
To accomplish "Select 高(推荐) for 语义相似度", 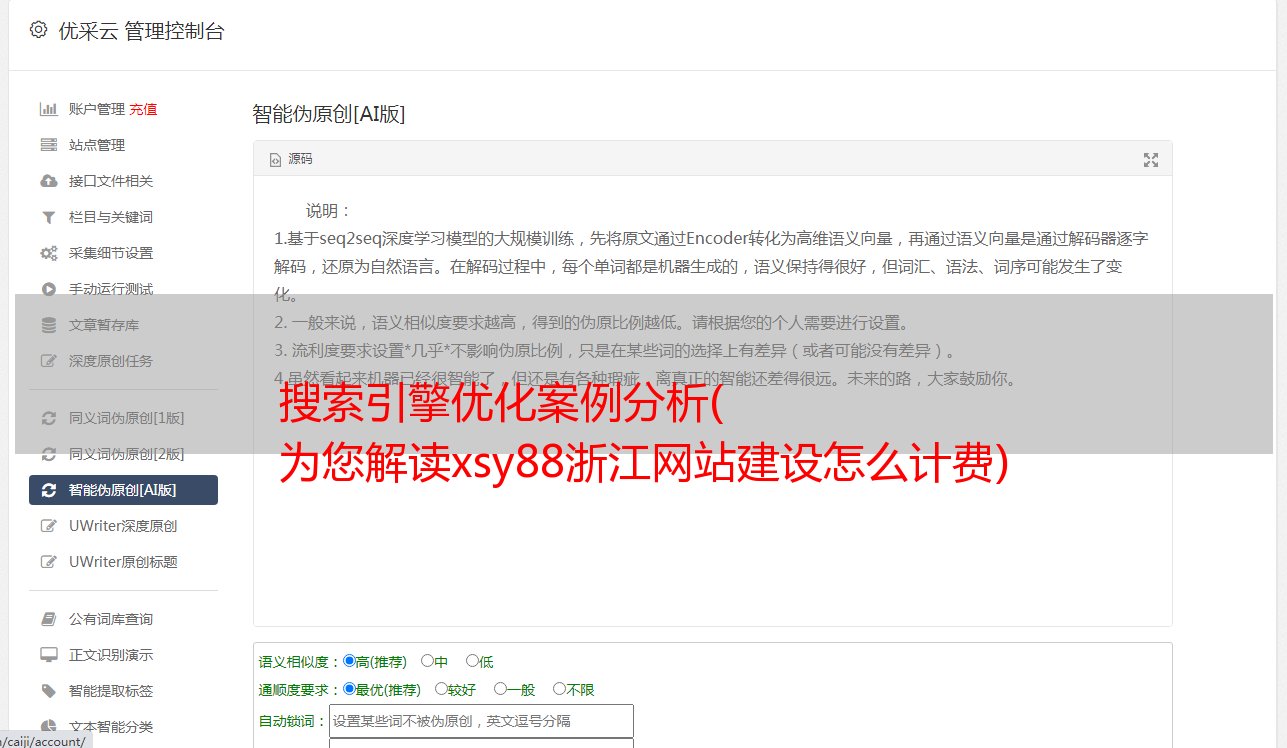I will tap(349, 661).
